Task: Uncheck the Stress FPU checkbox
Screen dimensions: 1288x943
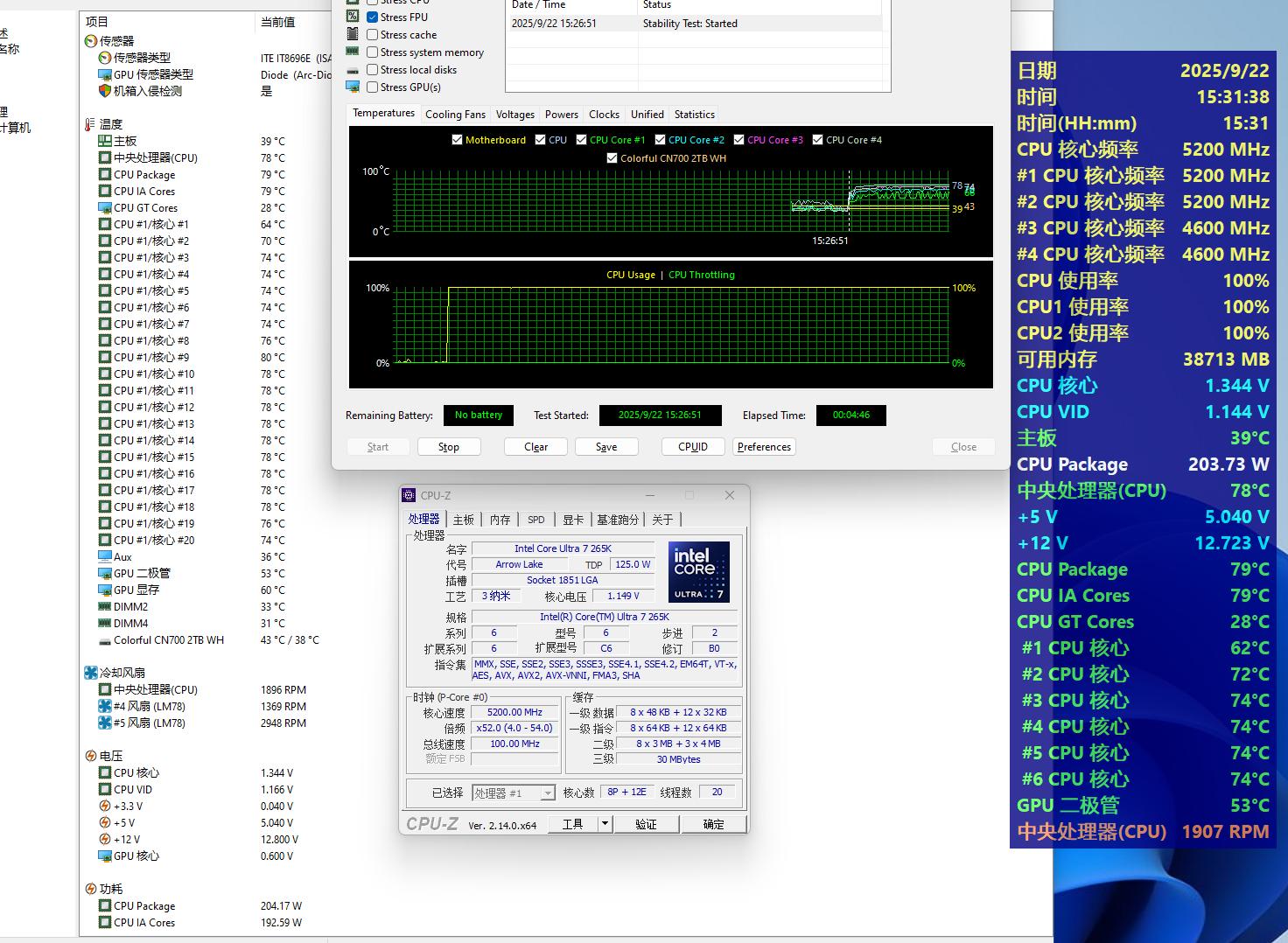Action: click(x=373, y=17)
